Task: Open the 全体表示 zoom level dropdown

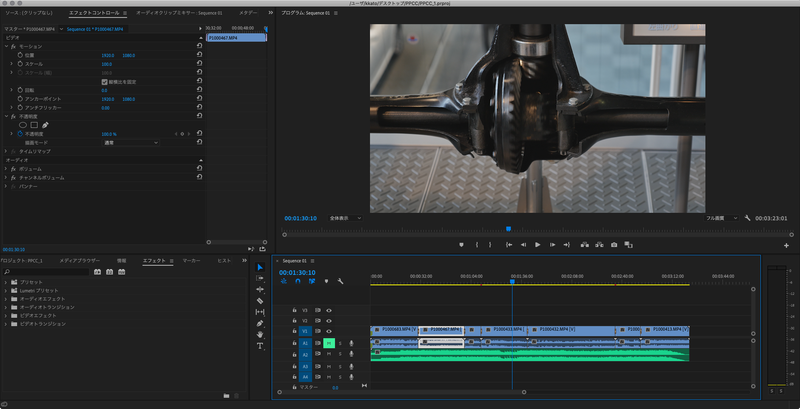Action: pyautogui.click(x=347, y=217)
